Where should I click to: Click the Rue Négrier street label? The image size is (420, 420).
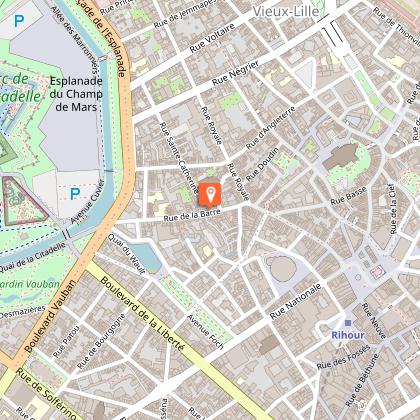236,73
